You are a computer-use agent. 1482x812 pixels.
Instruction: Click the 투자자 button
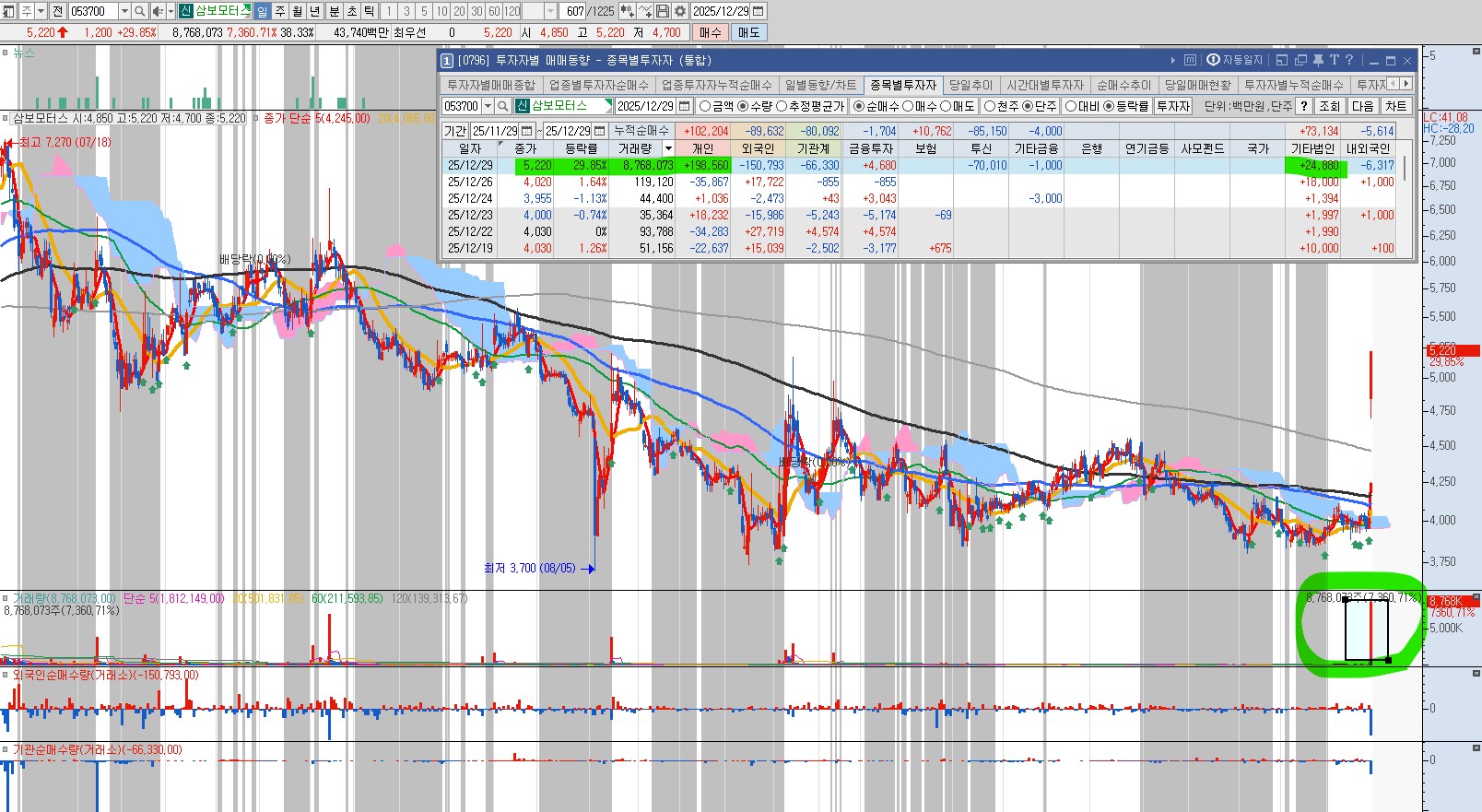click(1173, 106)
